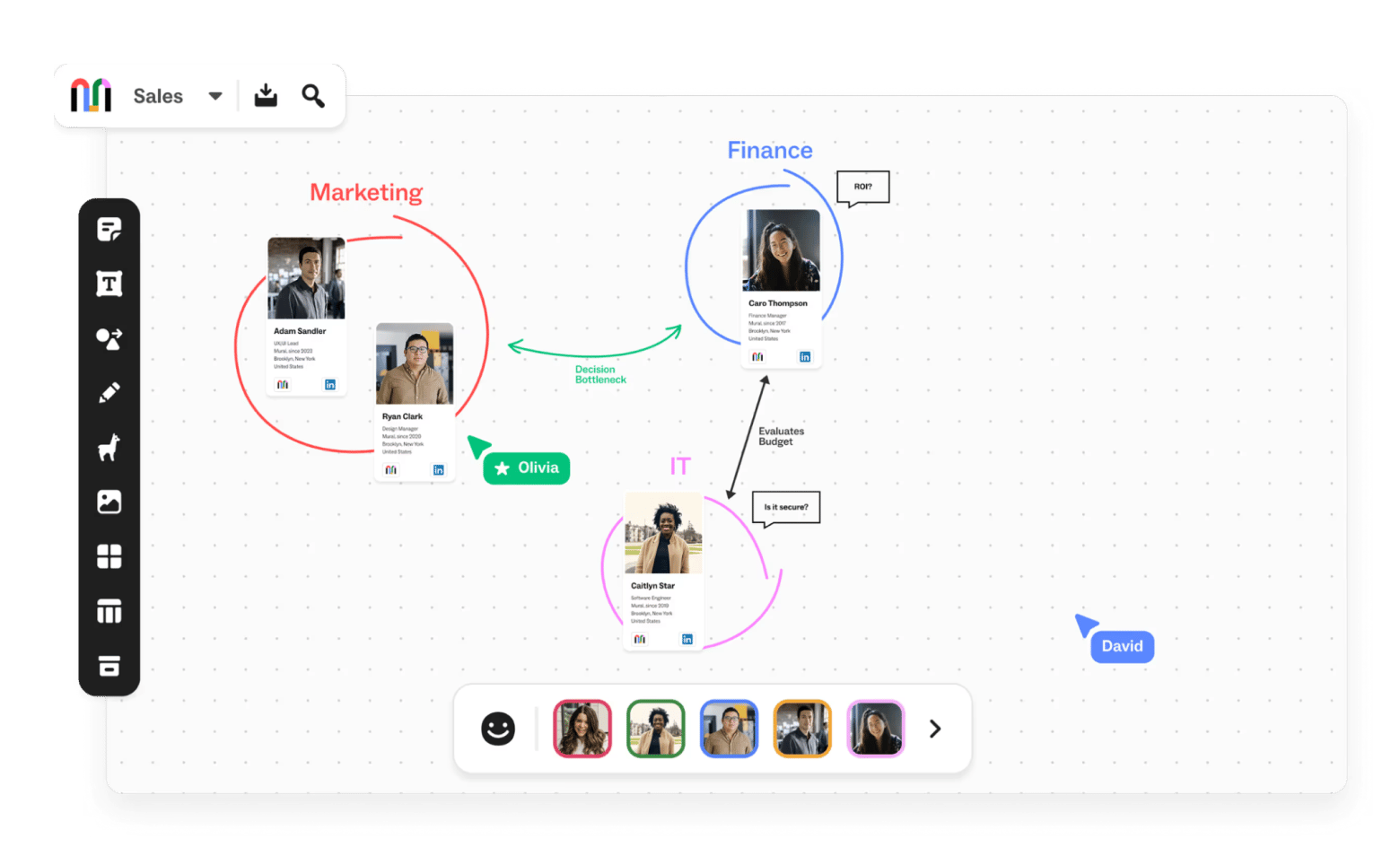Viewport: 1400px width, 865px height.
Task: Select the Text tool in sidebar
Action: click(109, 284)
